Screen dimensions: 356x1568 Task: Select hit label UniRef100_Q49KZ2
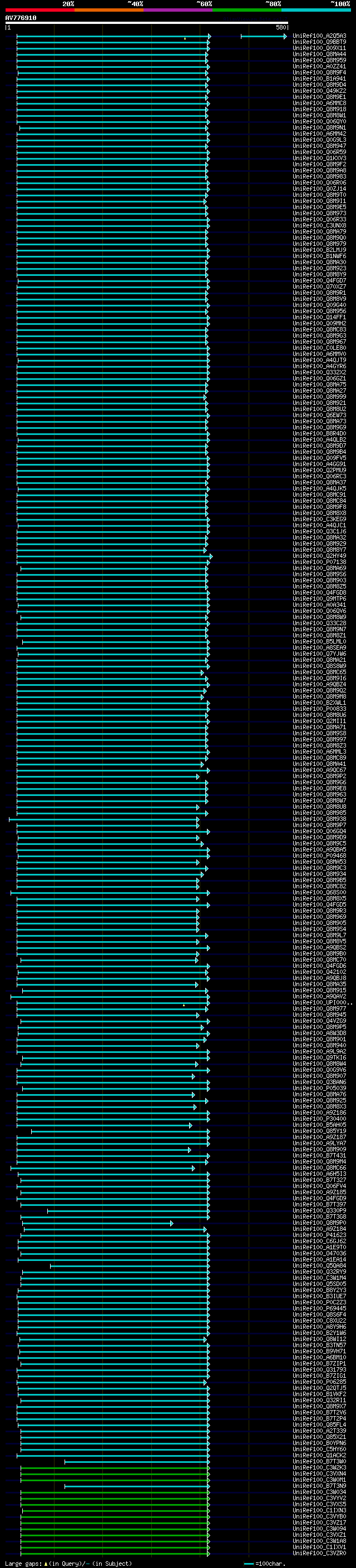click(x=319, y=91)
